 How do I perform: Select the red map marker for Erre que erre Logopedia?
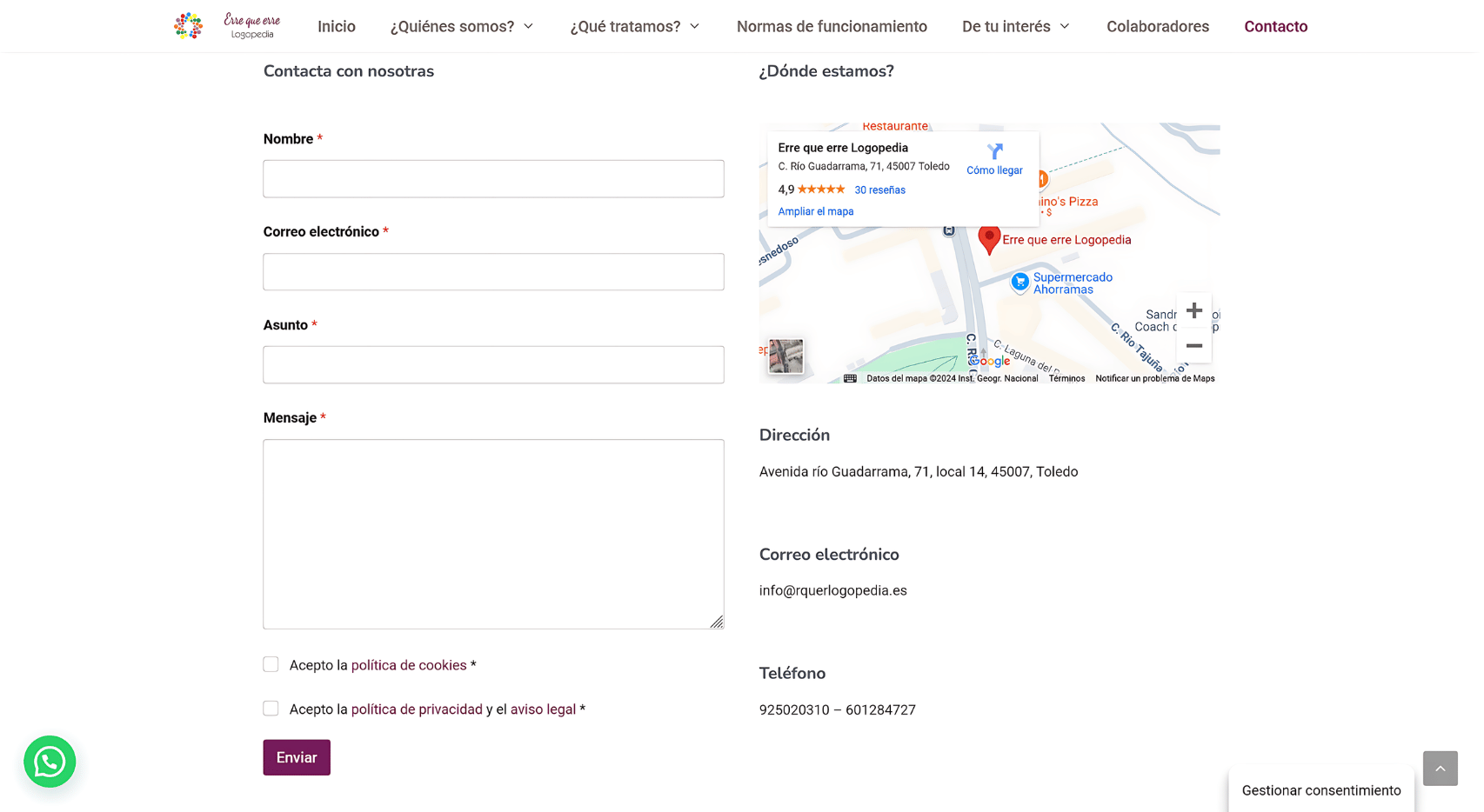pyautogui.click(x=988, y=238)
